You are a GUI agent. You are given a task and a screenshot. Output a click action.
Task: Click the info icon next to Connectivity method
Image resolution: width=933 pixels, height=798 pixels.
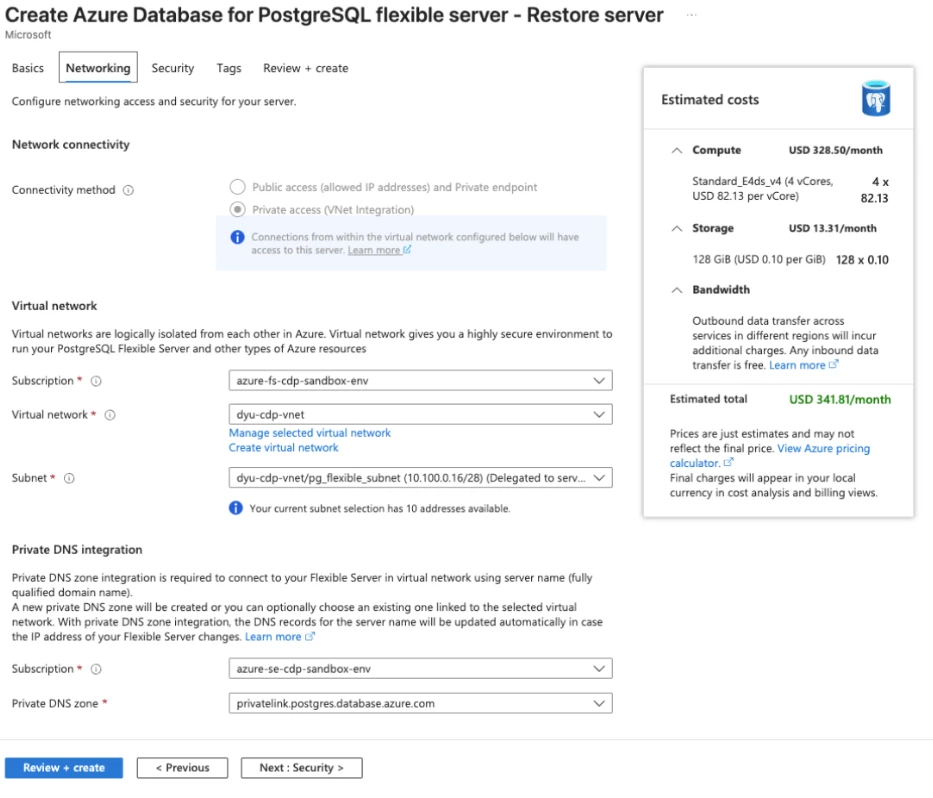click(x=128, y=190)
